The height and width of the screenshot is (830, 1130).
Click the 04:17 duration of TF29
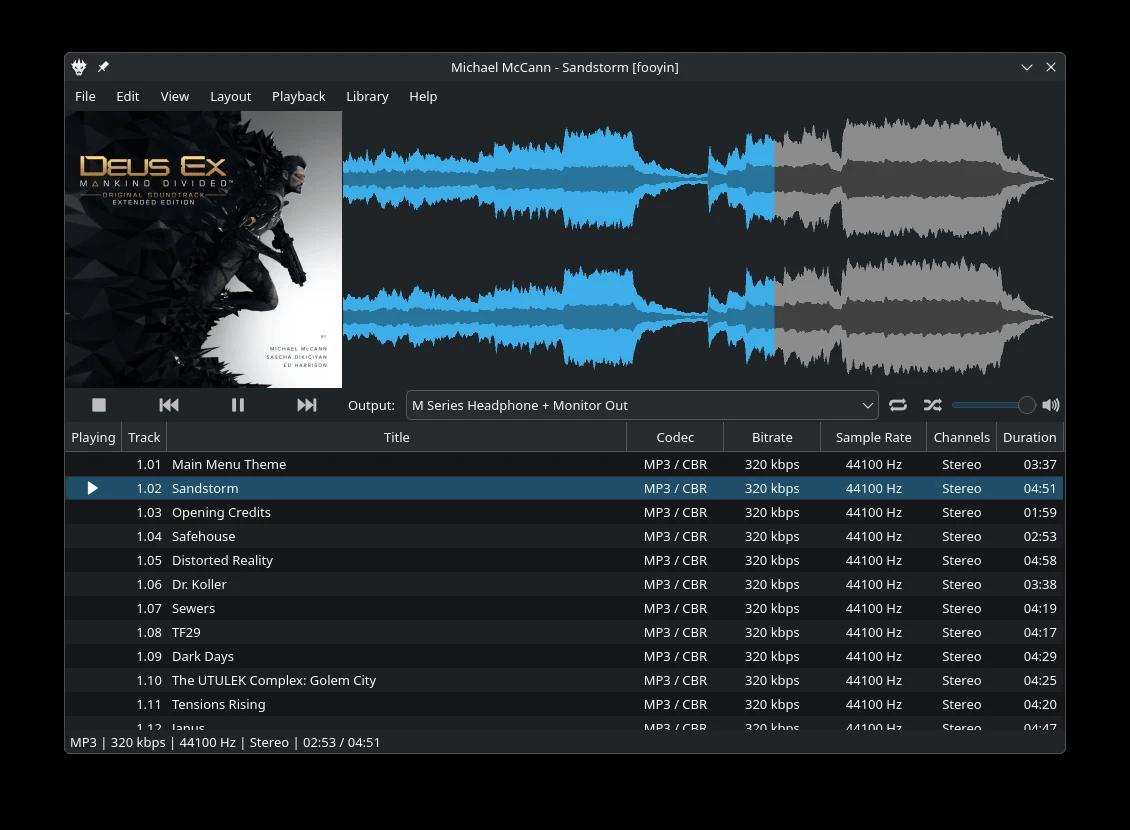coord(1040,633)
